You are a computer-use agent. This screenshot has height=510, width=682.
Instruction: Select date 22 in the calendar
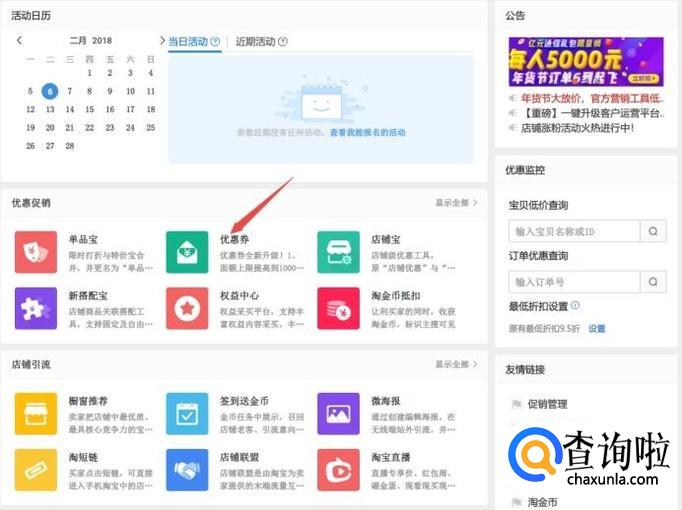(x=90, y=128)
